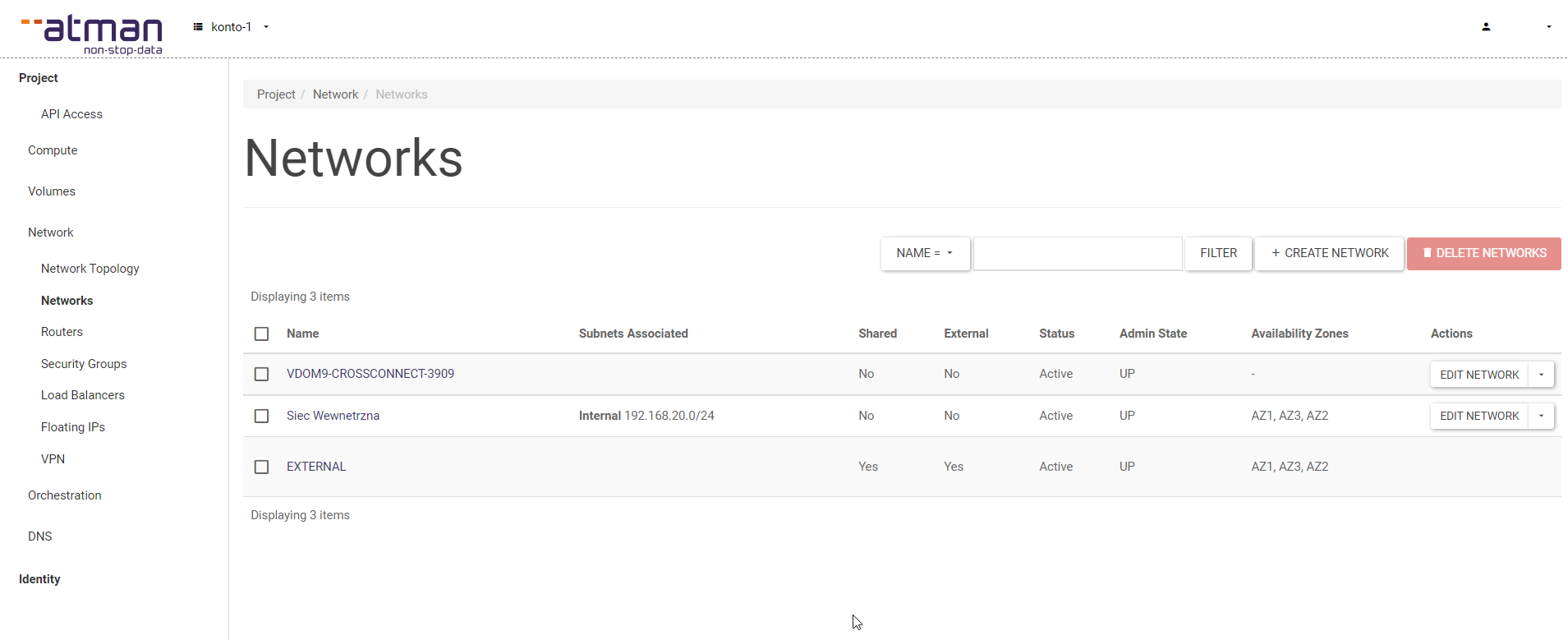Click the konto-1 project list icon
Screen dimensions: 1568x640
[x=198, y=27]
